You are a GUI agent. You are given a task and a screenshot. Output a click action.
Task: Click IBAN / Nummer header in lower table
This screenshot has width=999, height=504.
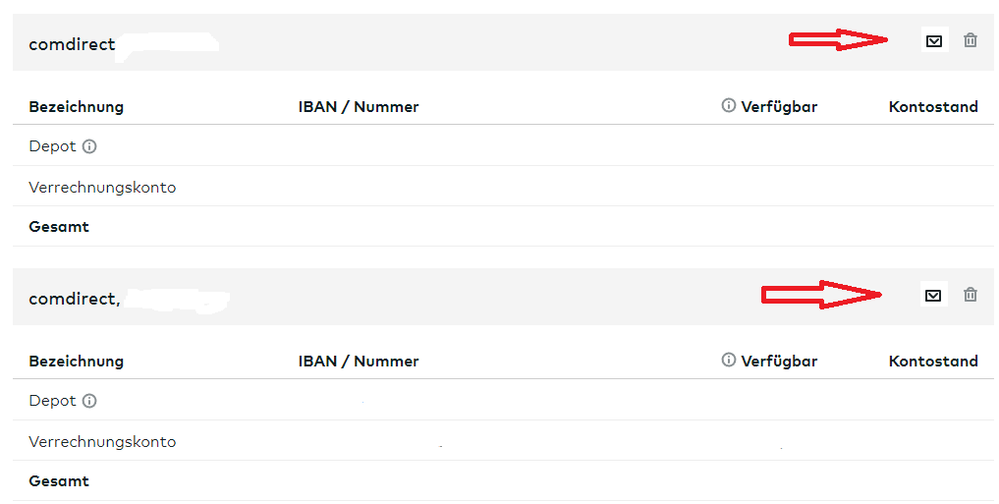click(x=358, y=361)
